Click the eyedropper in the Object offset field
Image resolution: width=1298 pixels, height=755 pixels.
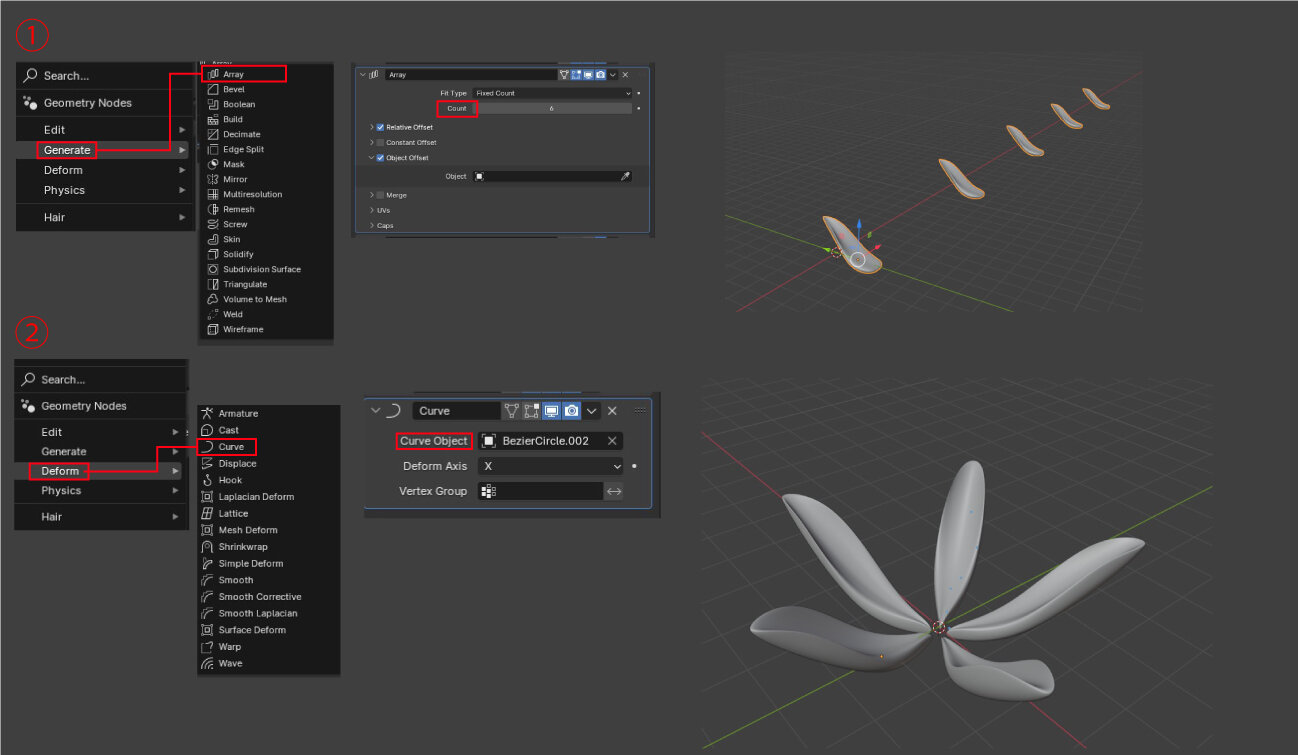(625, 176)
